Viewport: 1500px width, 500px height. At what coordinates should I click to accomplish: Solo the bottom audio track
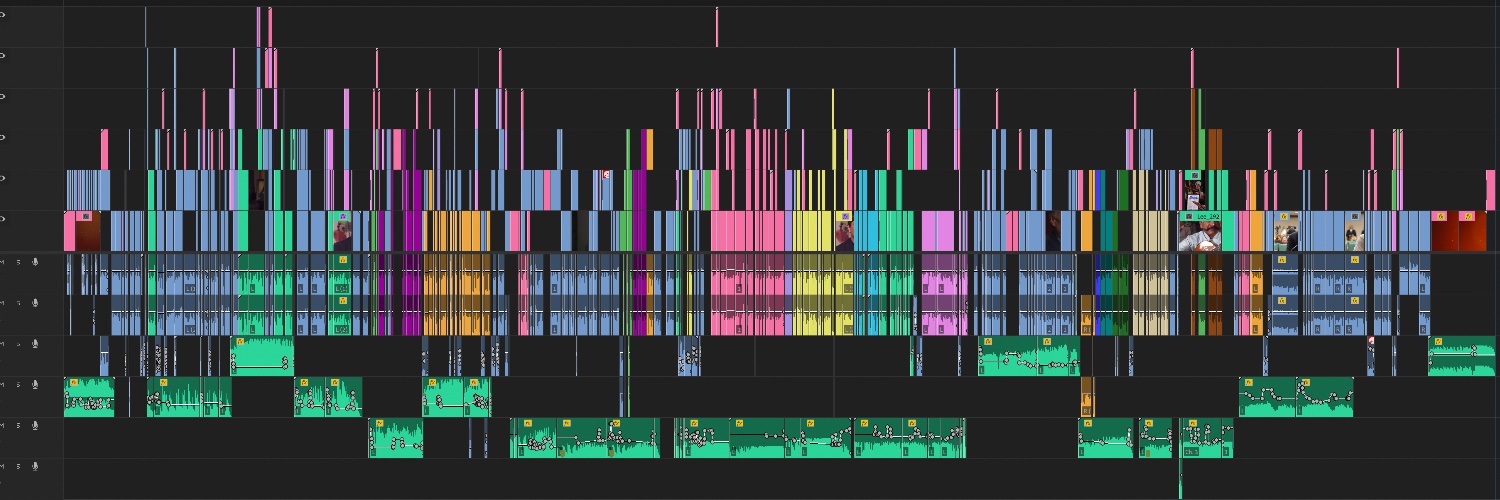click(18, 467)
